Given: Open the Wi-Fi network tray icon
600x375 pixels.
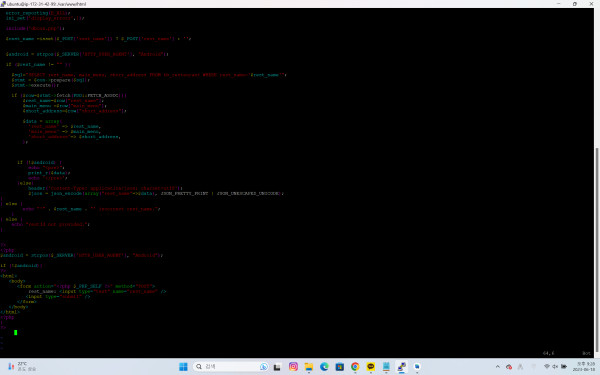Looking at the screenshot, I should pyautogui.click(x=547, y=367).
